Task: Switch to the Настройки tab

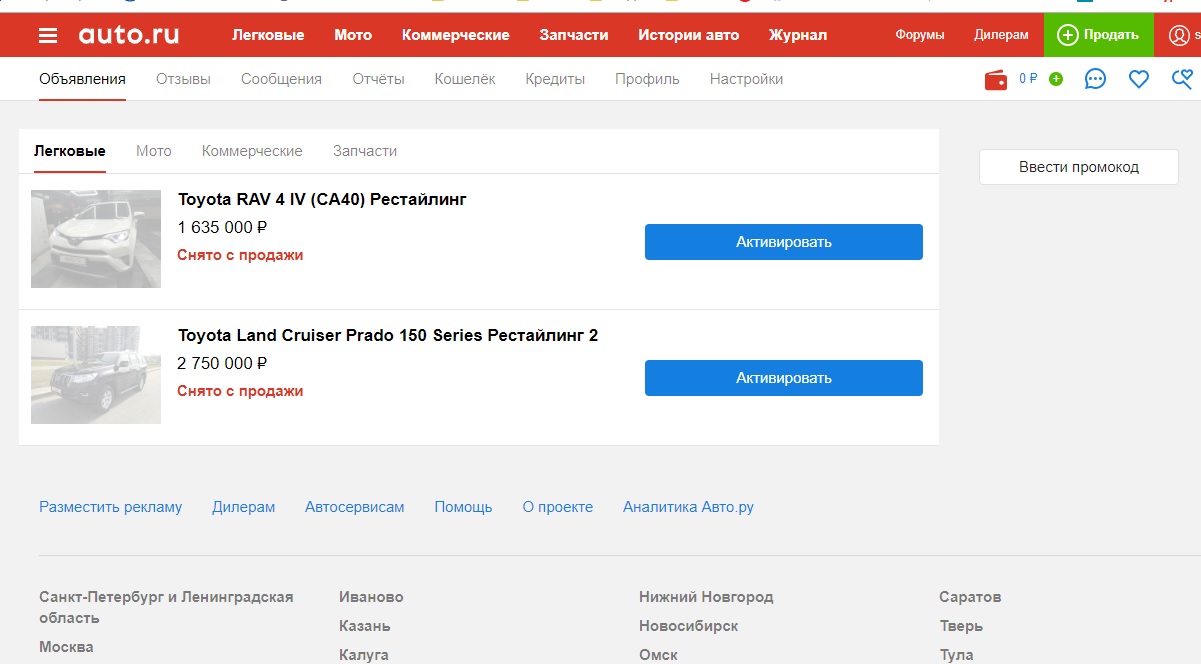Action: click(x=746, y=79)
